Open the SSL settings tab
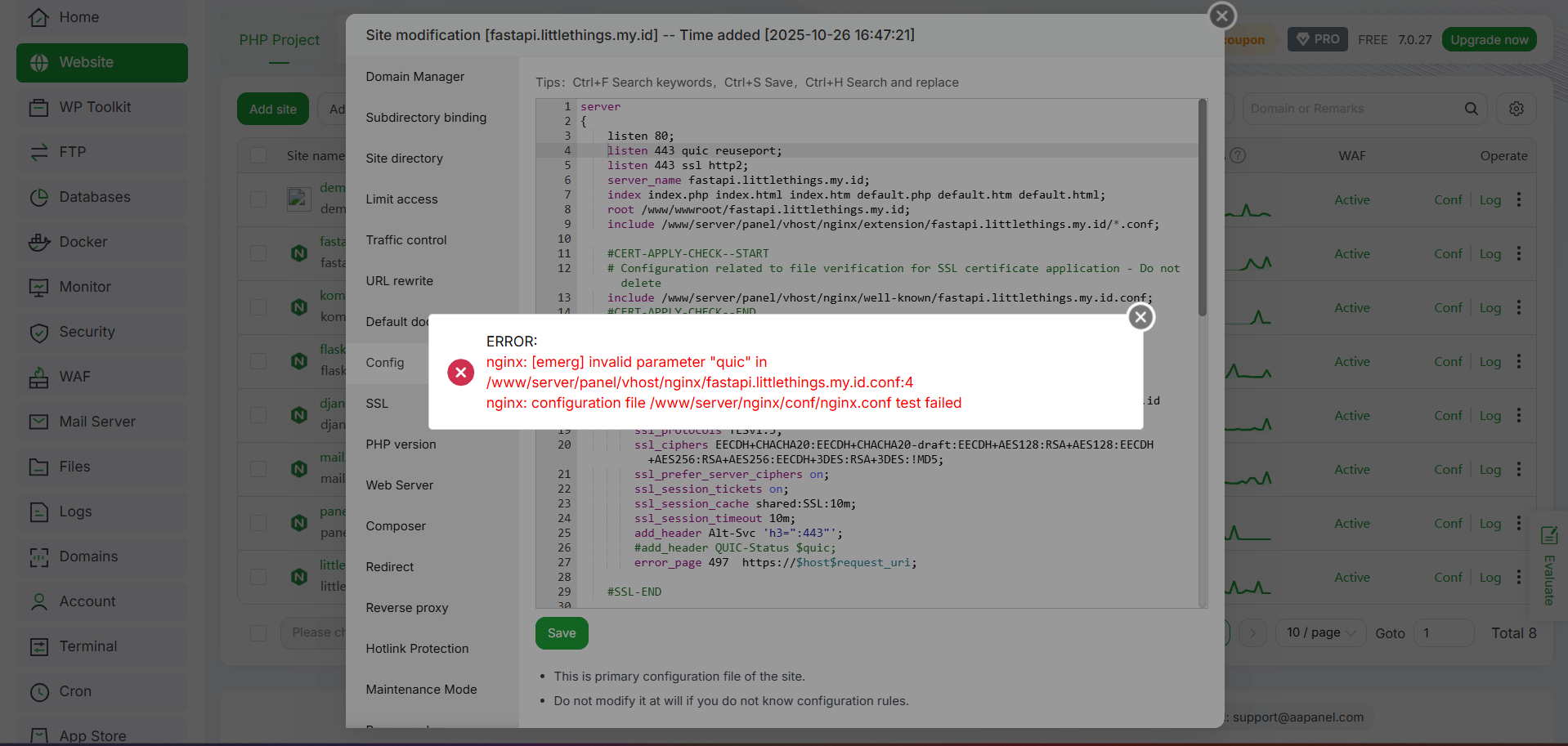1568x746 pixels. coord(388,404)
